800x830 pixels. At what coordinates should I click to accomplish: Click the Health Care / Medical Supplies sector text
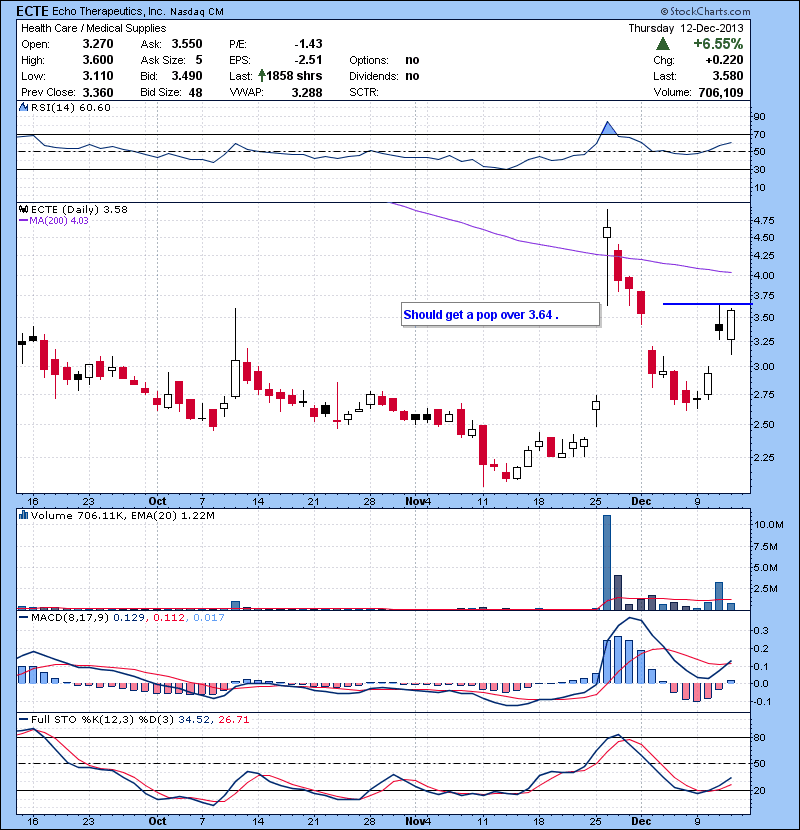pos(94,28)
